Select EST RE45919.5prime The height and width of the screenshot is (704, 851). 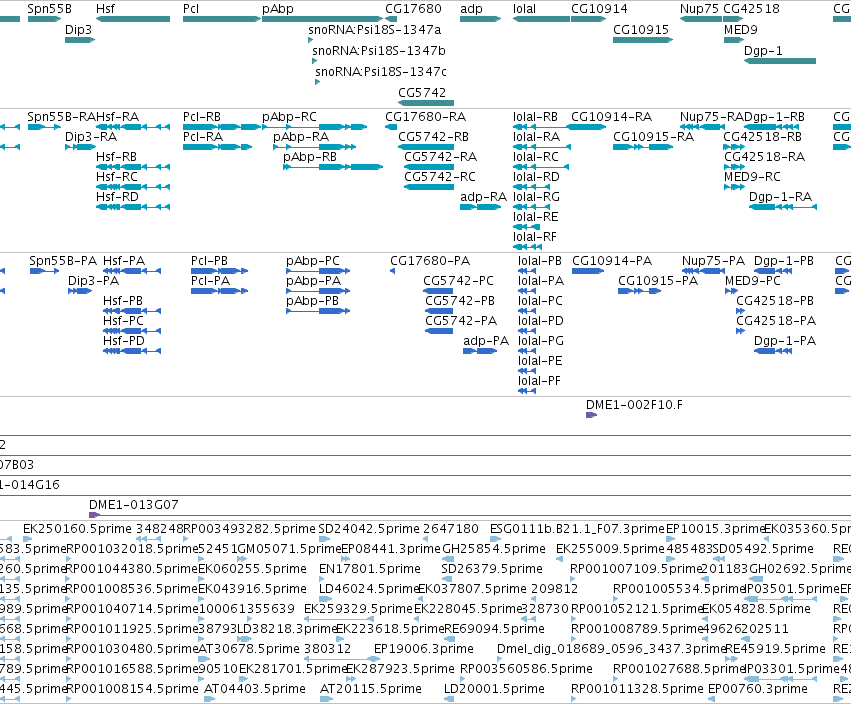pos(775,649)
